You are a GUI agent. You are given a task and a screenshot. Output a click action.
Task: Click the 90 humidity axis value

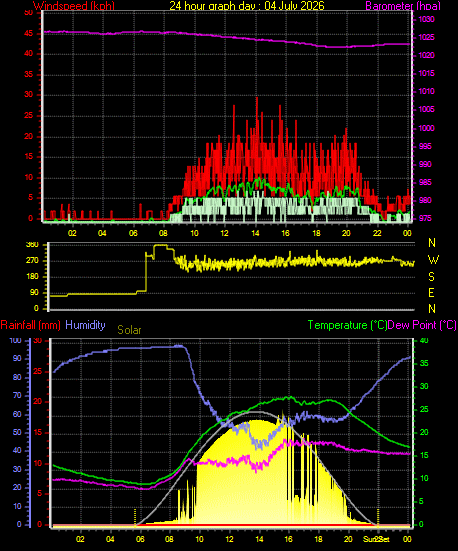coord(17,358)
